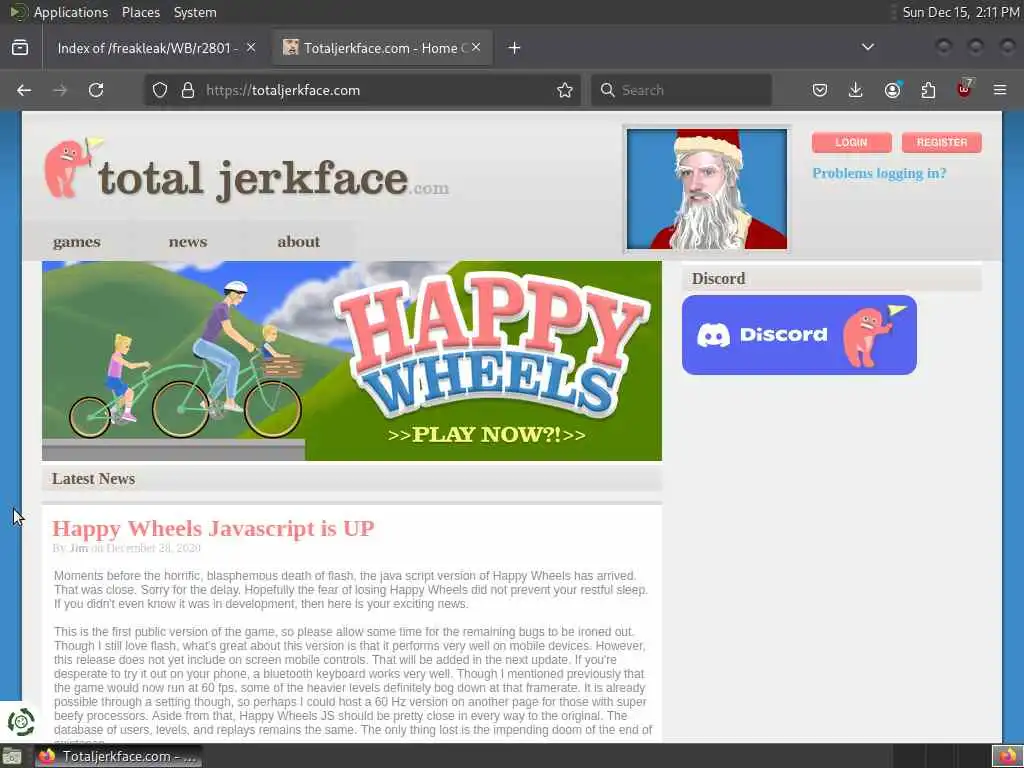Open Problems logging in? link

tap(879, 173)
